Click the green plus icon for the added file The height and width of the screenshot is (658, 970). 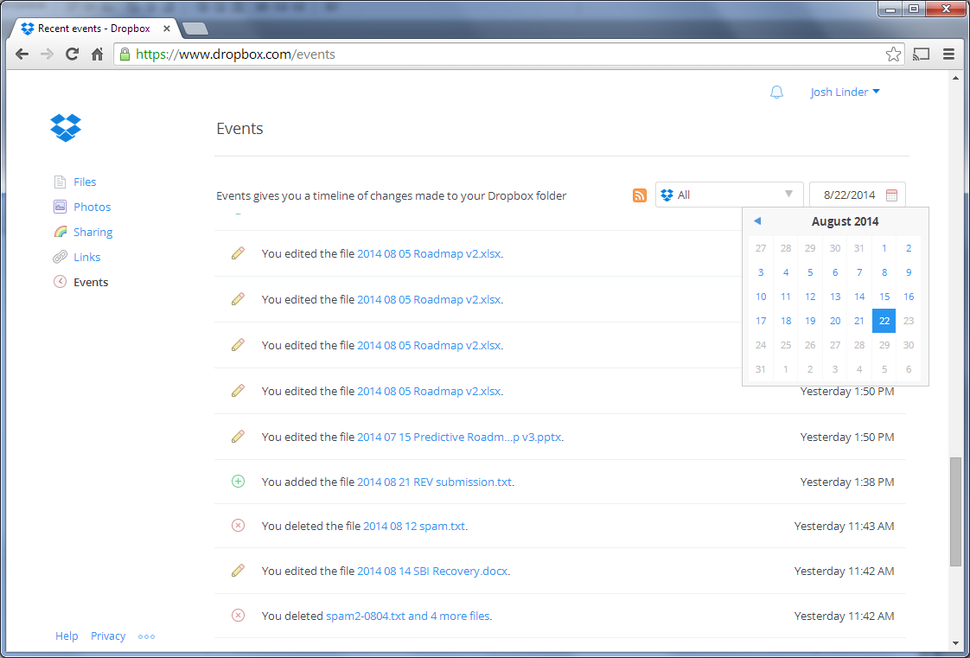237,481
